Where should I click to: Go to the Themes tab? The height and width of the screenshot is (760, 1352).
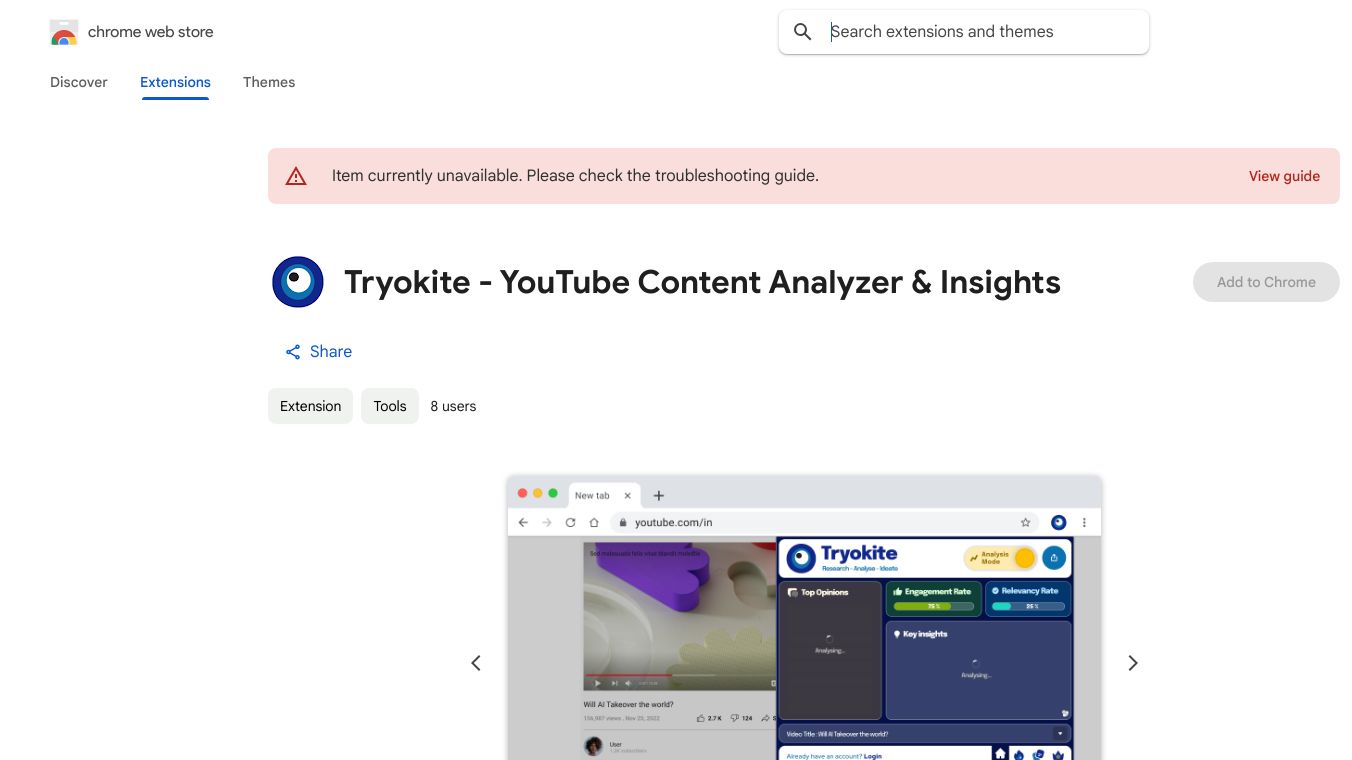coord(269,82)
